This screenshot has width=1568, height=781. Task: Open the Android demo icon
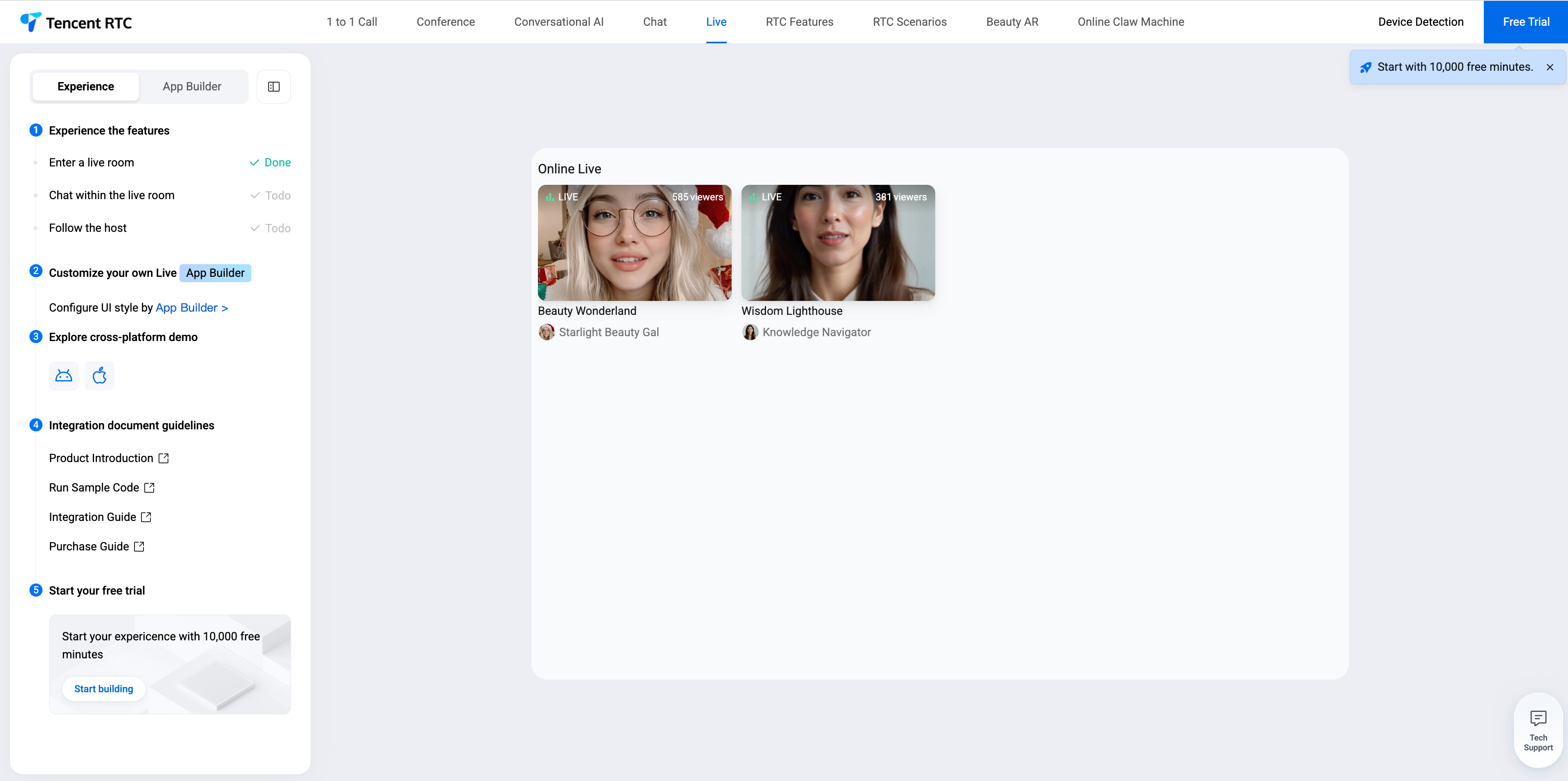(x=64, y=376)
